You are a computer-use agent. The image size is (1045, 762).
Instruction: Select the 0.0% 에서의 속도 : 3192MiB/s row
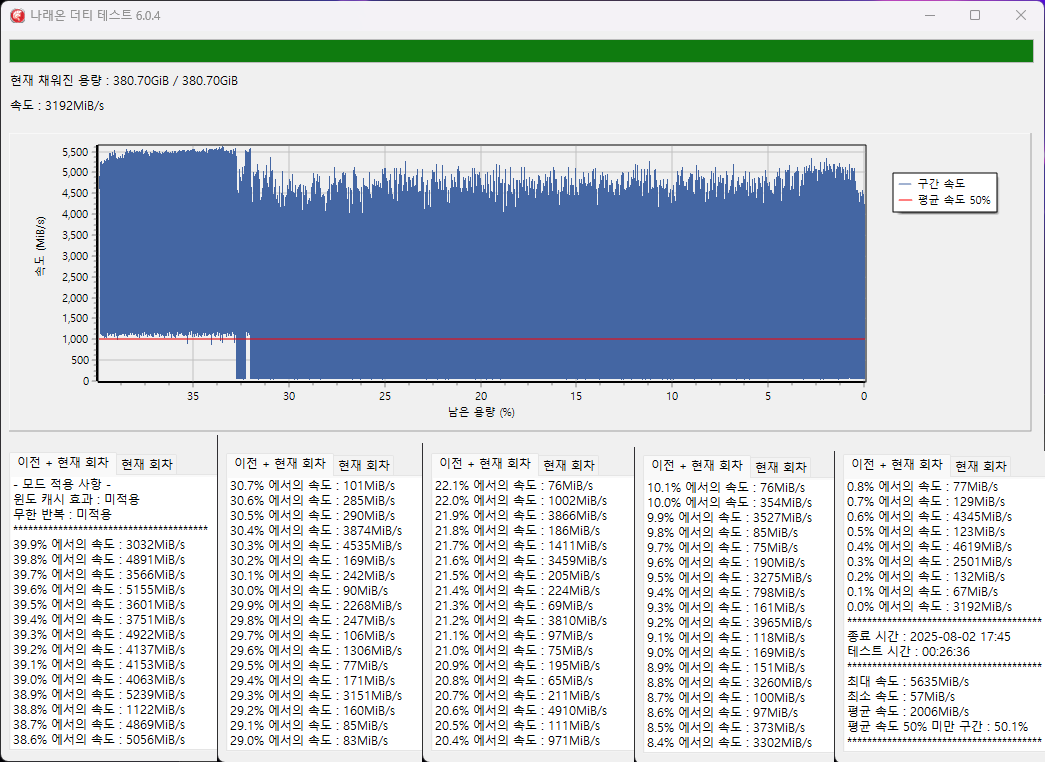tap(930, 607)
